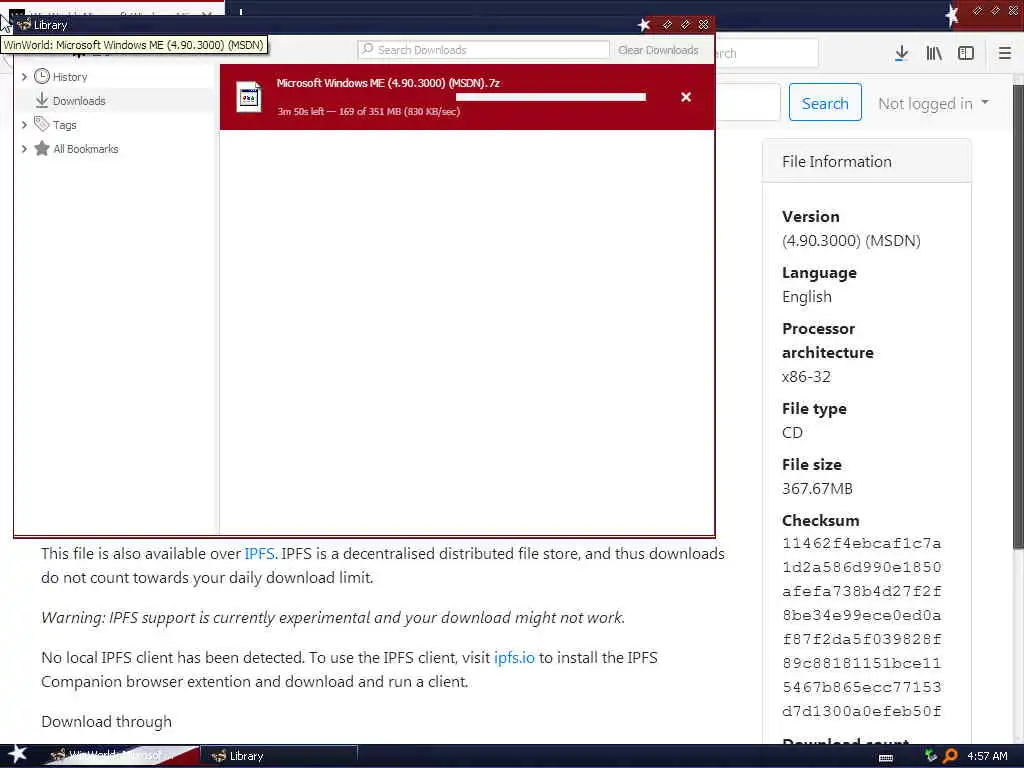Click the Library window title bar star icon
Screen dimensions: 1024x768
[x=644, y=25]
